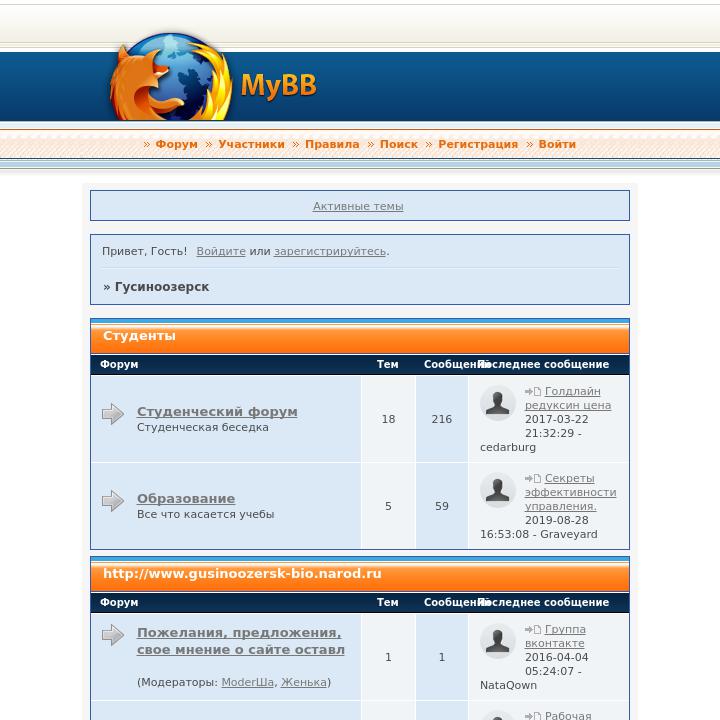720x720 pixels.
Task: Click username Graveyard in last post
Action: pyautogui.click(x=568, y=534)
